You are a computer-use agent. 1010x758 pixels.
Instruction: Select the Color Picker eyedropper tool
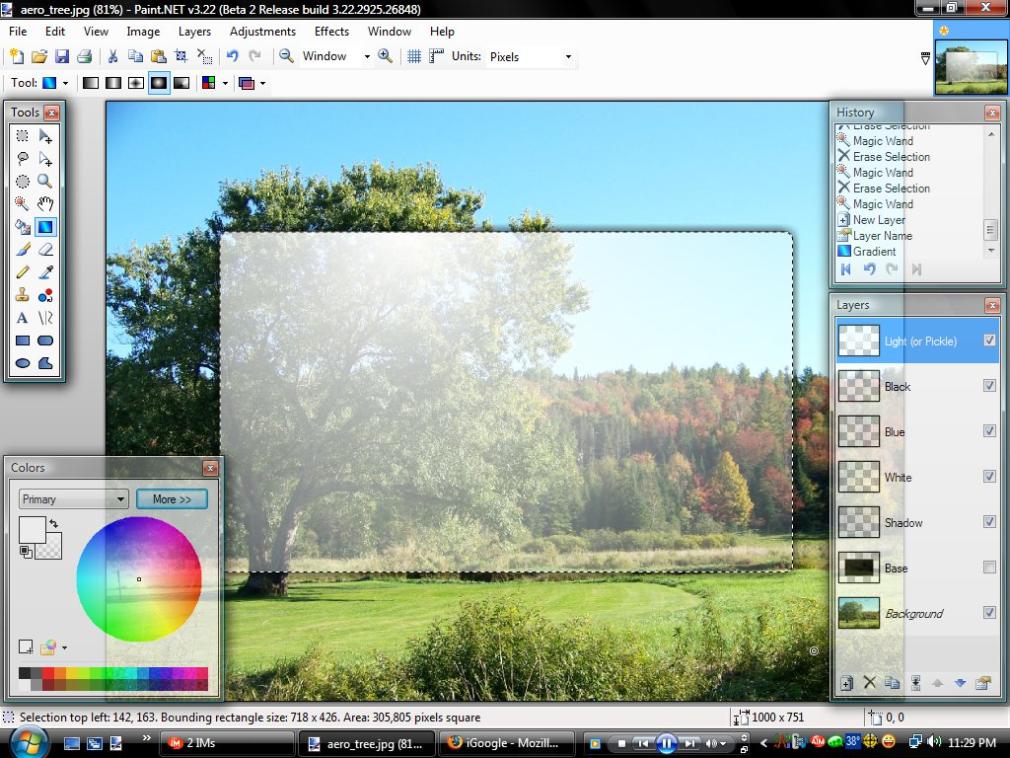click(x=45, y=272)
